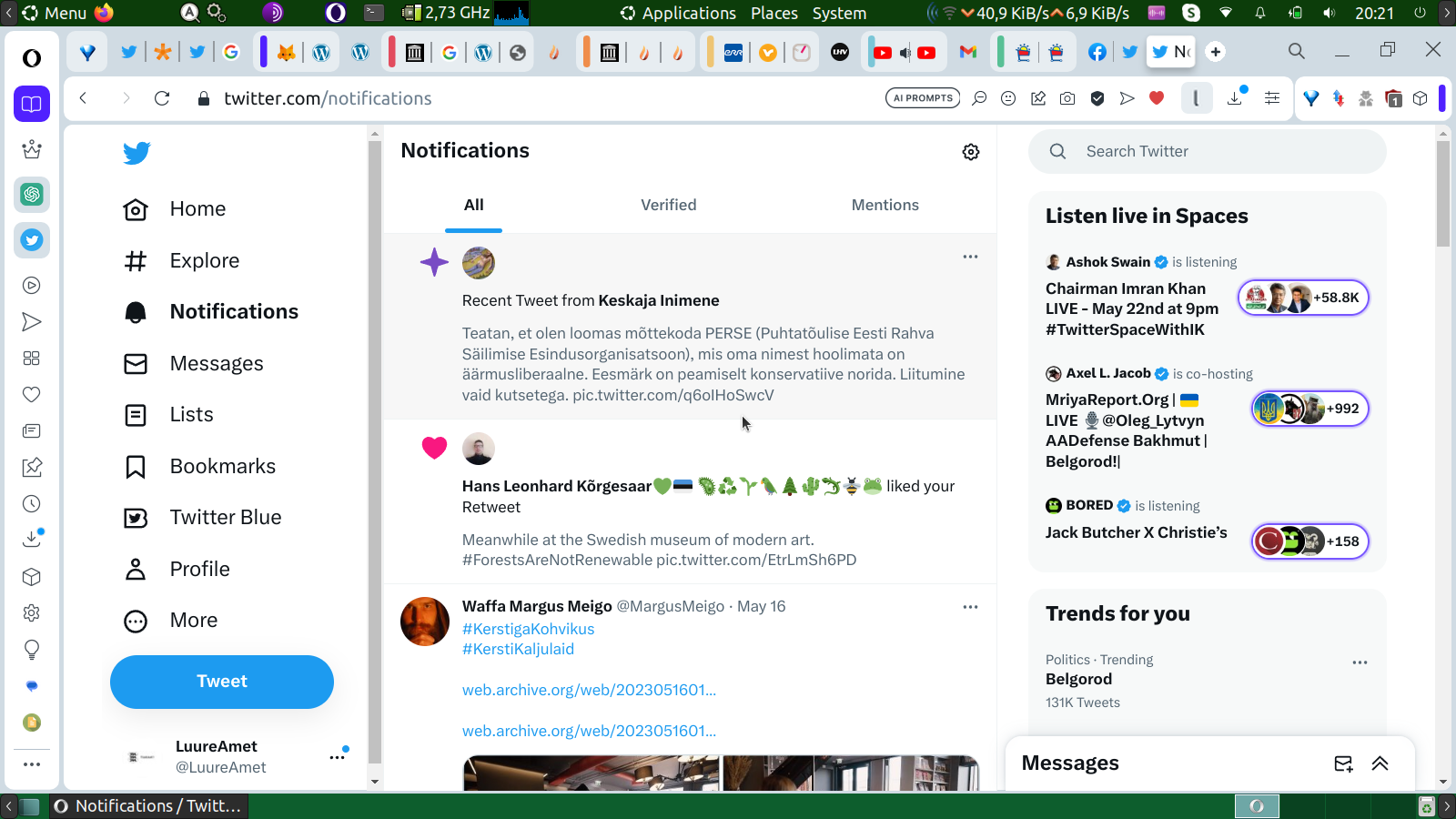
Task: Open the System menu in top panel
Action: coord(839,13)
